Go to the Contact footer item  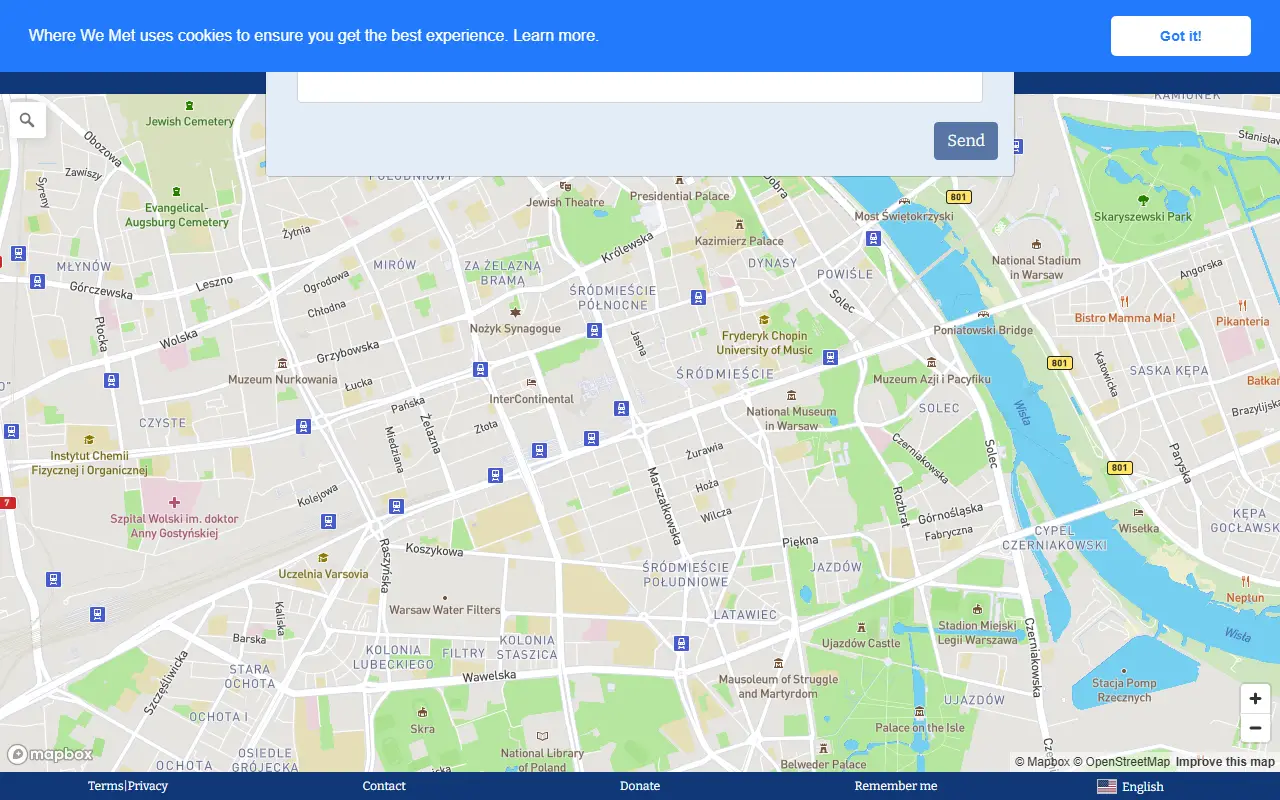384,786
